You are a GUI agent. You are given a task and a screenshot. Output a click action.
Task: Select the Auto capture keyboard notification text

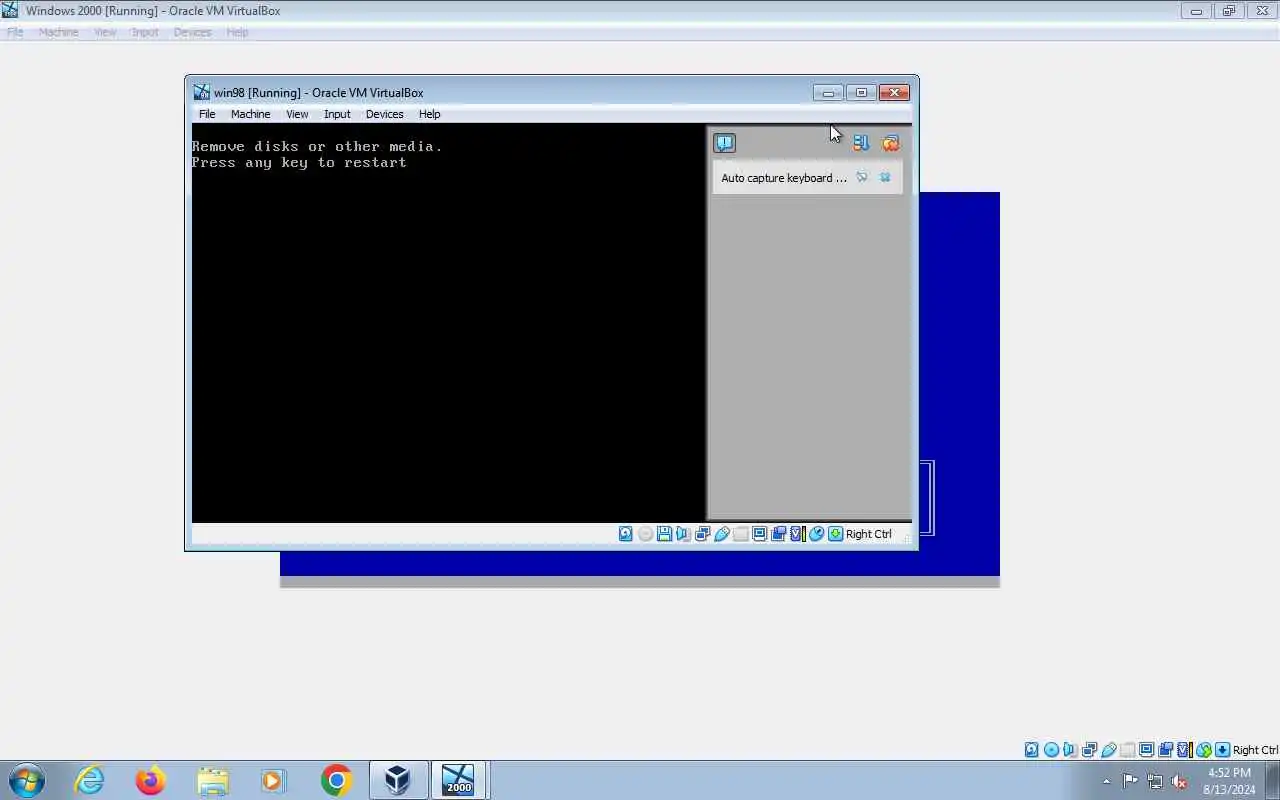(784, 178)
